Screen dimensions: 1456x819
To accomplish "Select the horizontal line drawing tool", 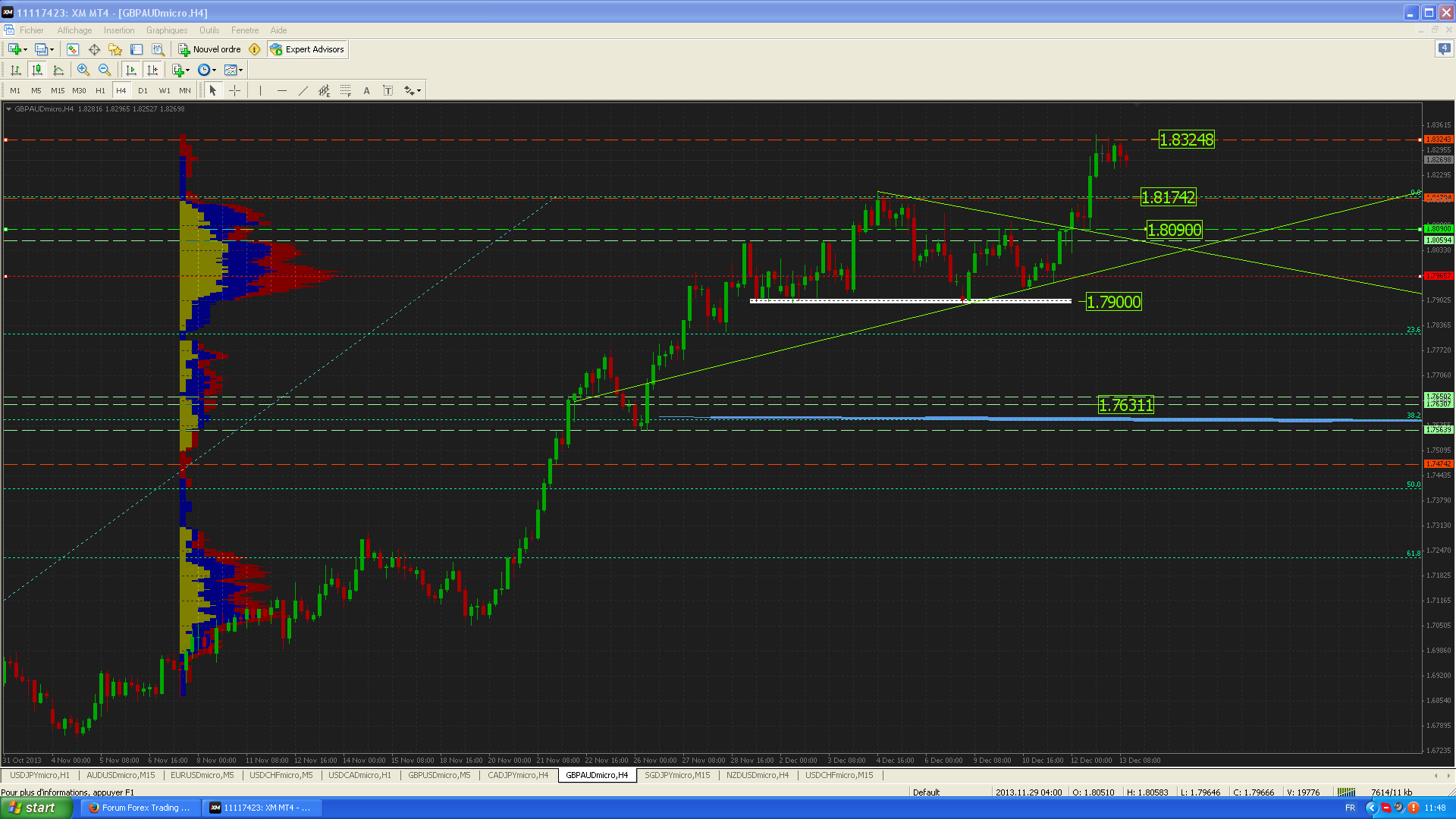I will [x=282, y=90].
